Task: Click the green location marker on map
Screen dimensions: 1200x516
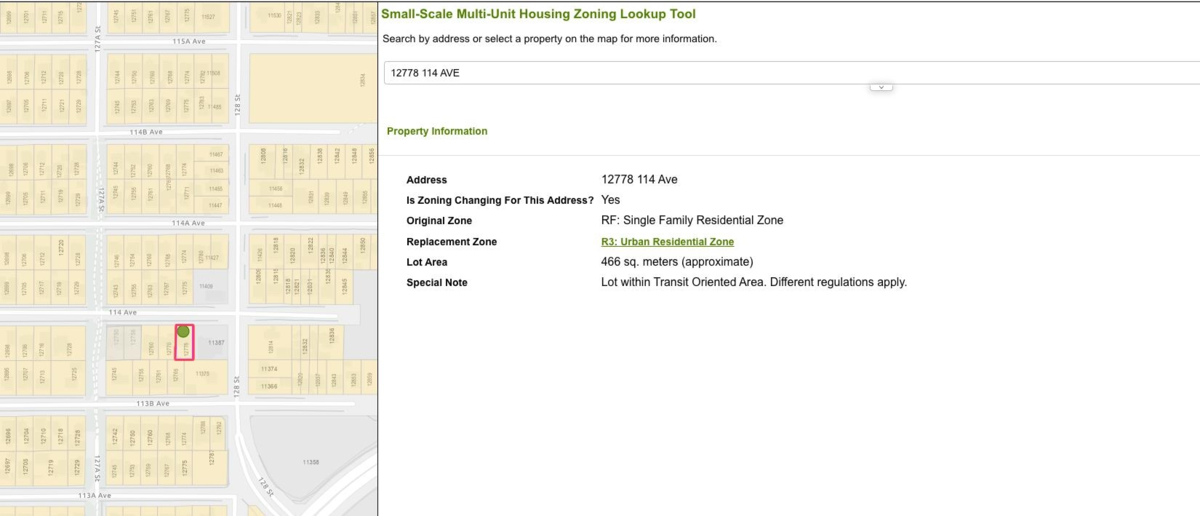Action: (x=183, y=331)
